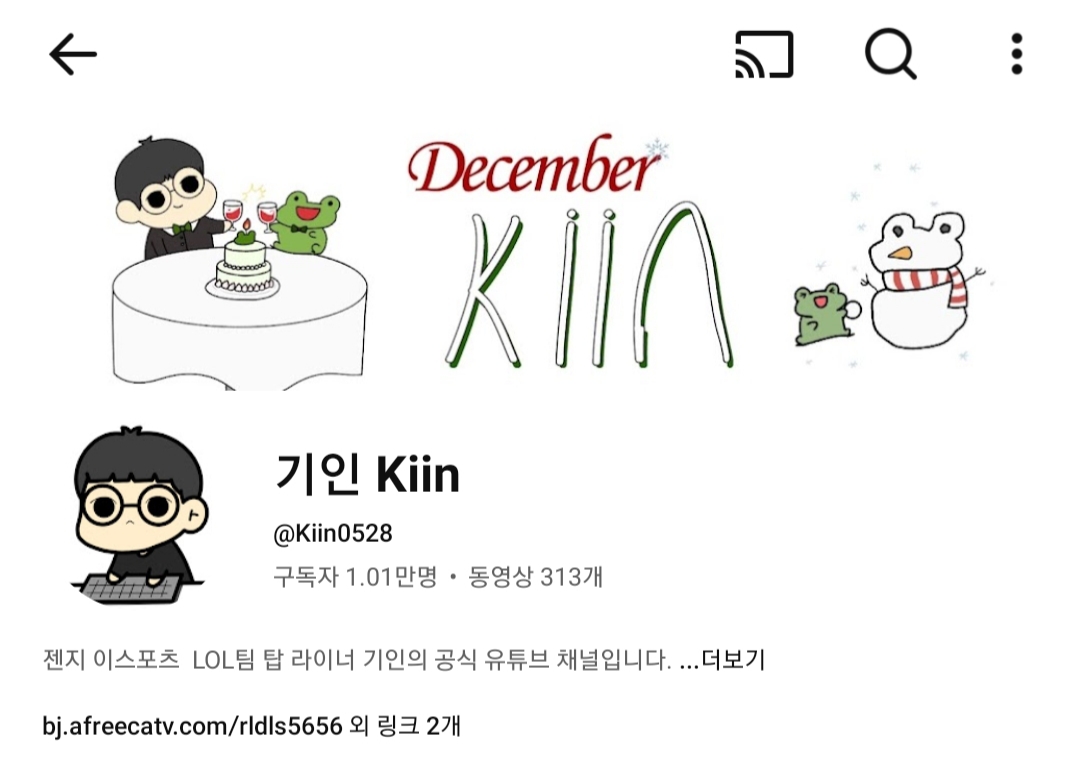Tap the small green frog beside snowman
Screen dimensions: 1080x767
[x=824, y=314]
